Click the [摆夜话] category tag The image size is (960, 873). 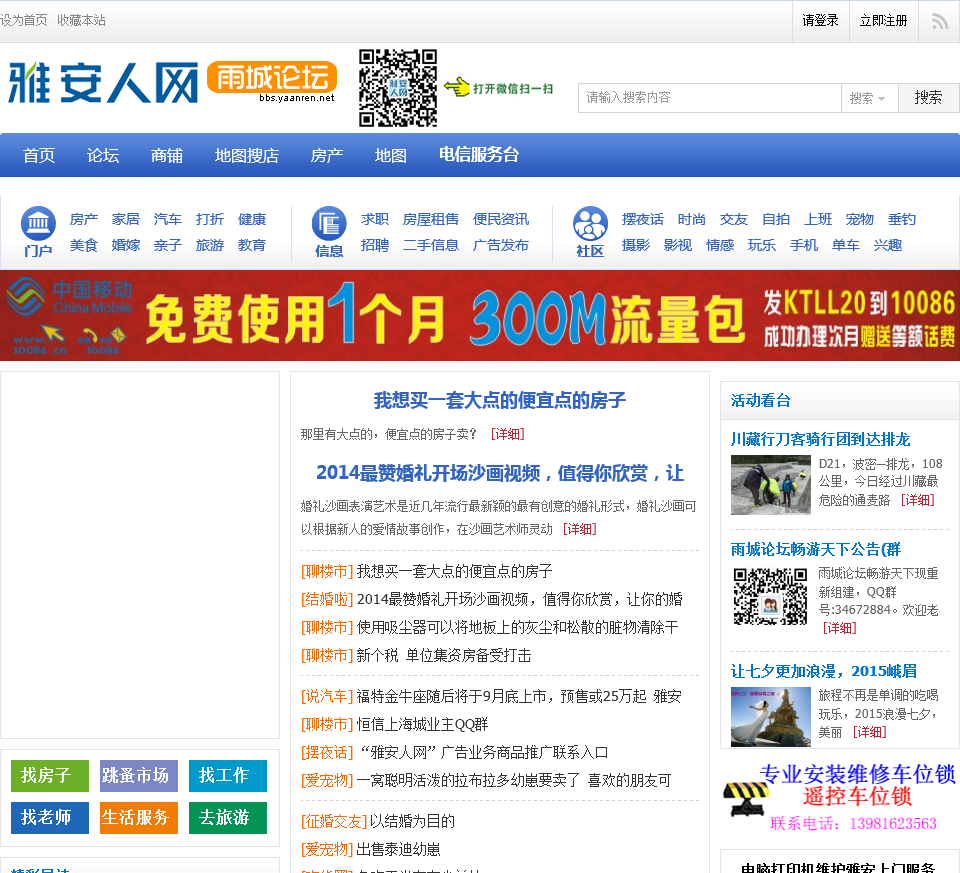tap(327, 753)
